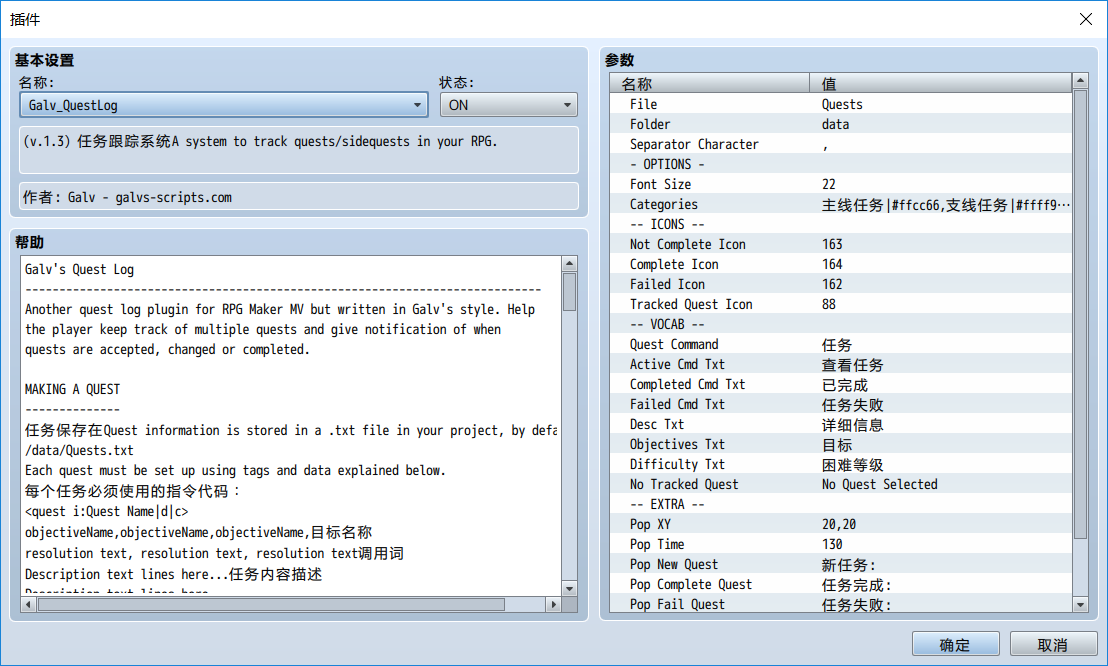Select the Pop New Quest parameter

841,565
